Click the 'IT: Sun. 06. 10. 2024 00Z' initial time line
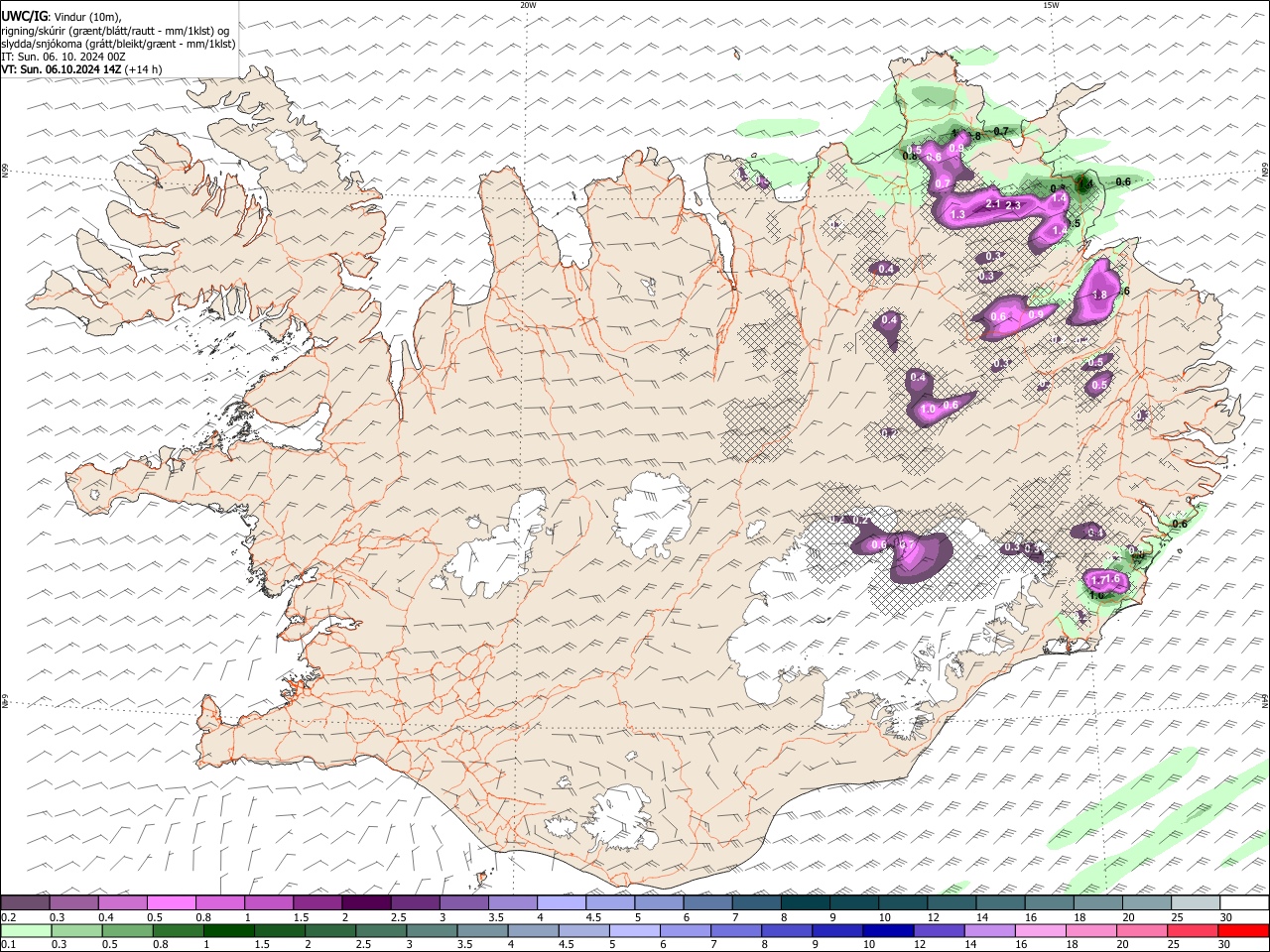1270x952 pixels. (63, 57)
